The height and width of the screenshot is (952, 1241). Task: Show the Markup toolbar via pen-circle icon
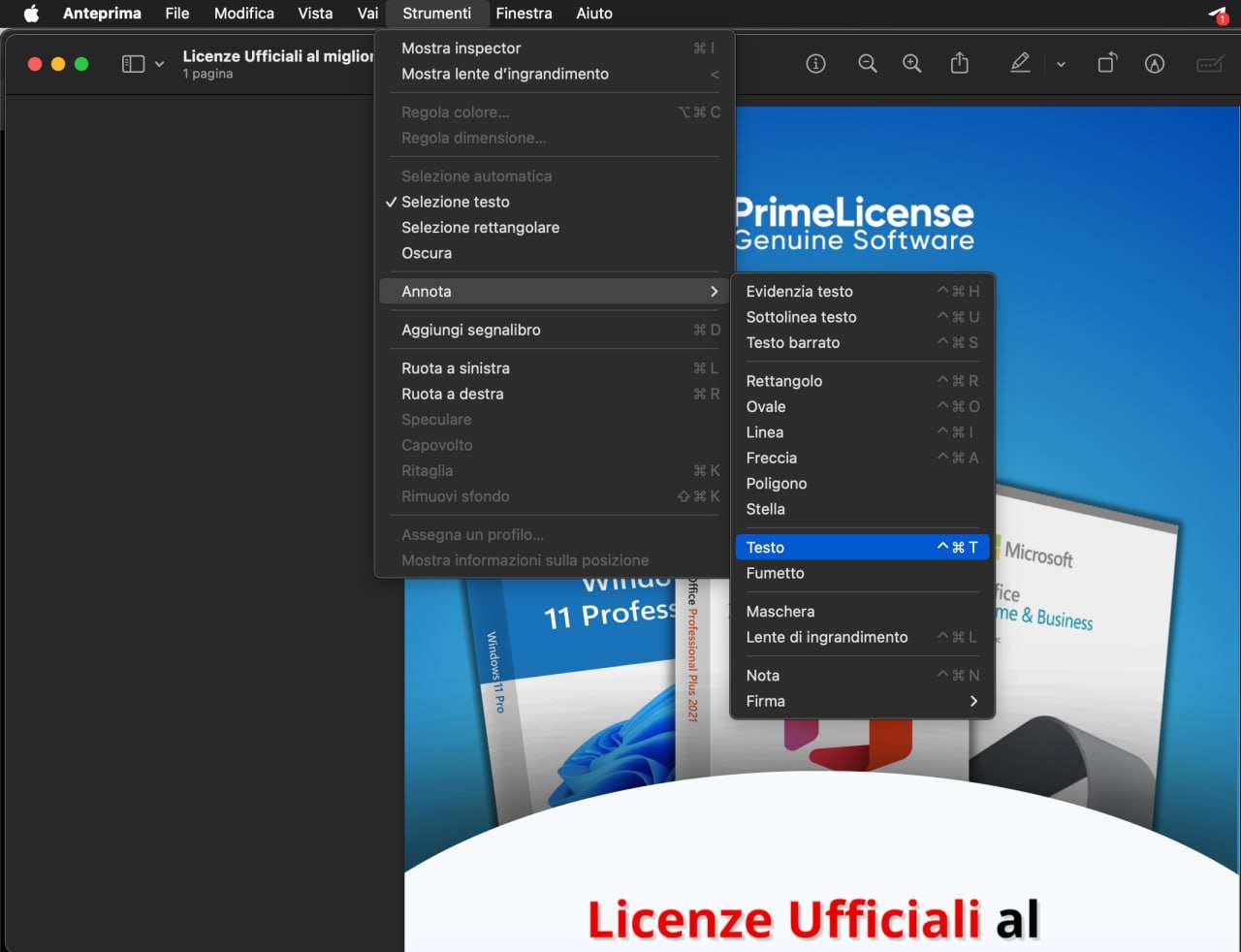click(1155, 64)
